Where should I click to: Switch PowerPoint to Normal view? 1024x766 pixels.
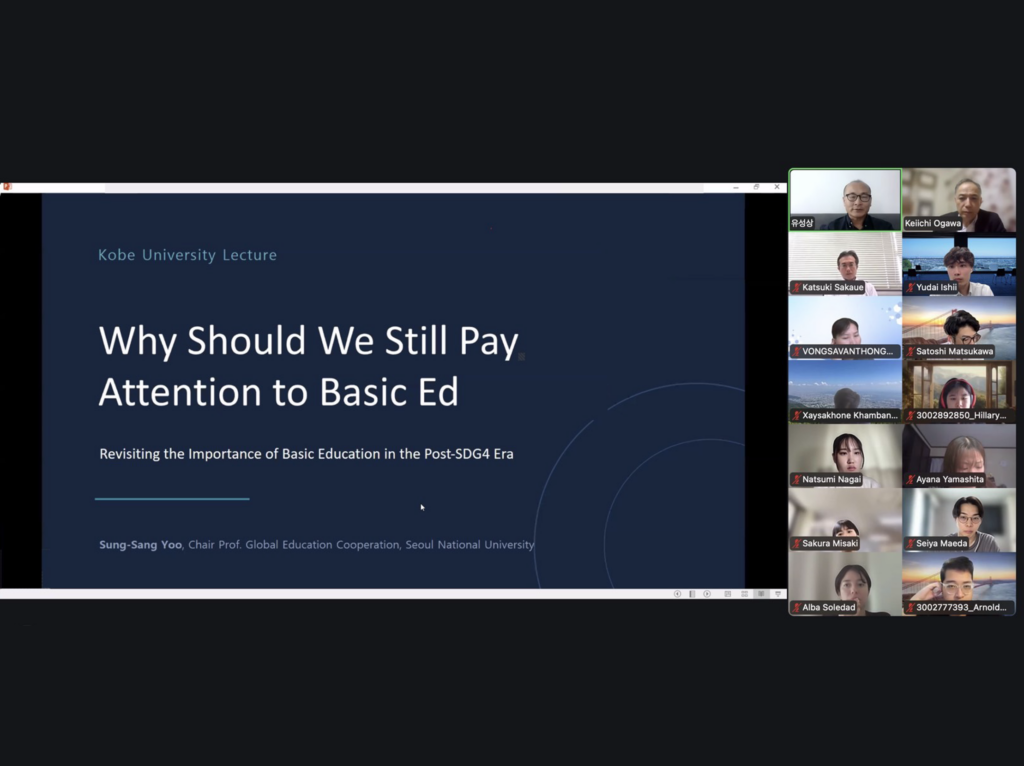point(728,594)
